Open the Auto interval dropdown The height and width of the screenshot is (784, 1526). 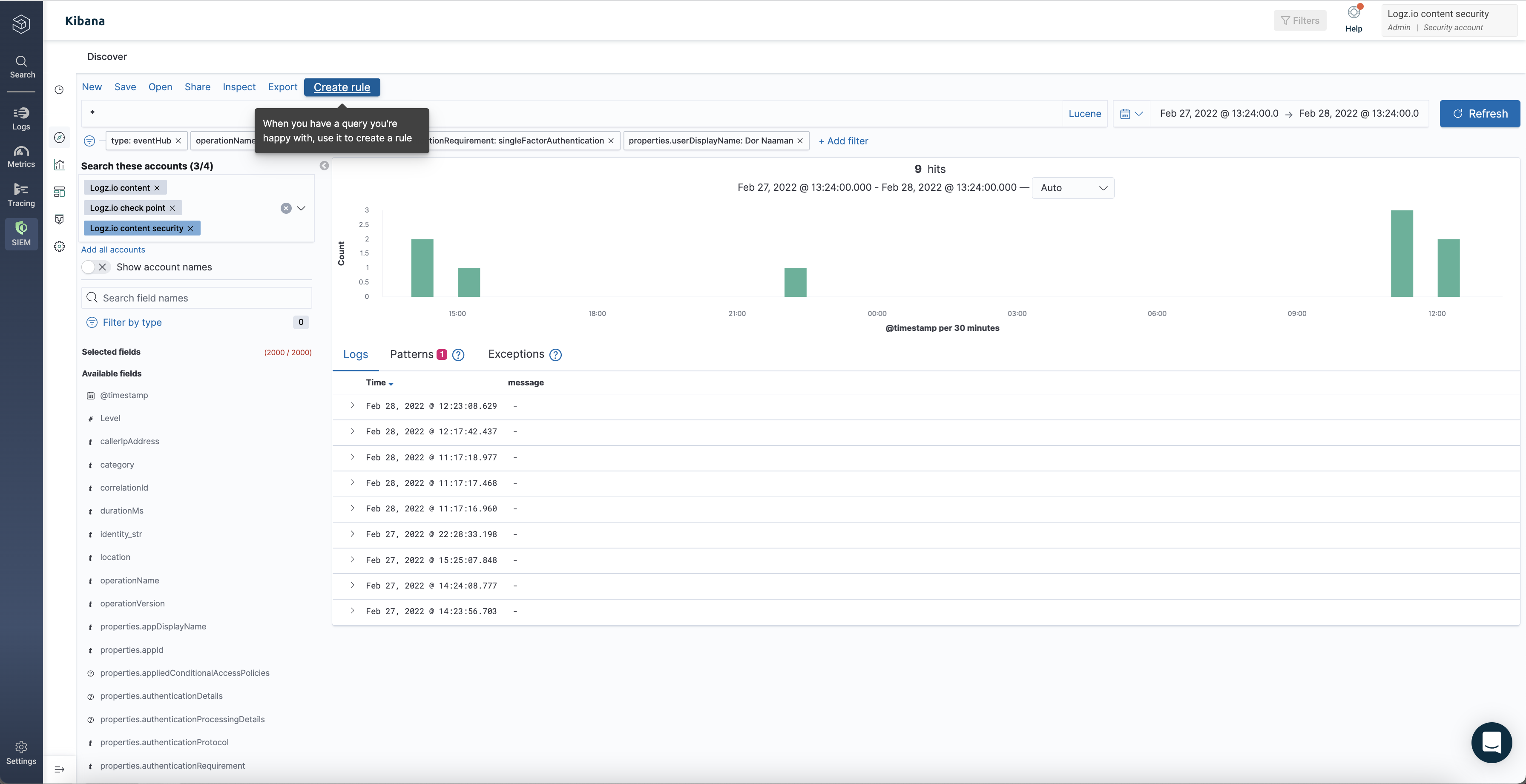pos(1073,188)
